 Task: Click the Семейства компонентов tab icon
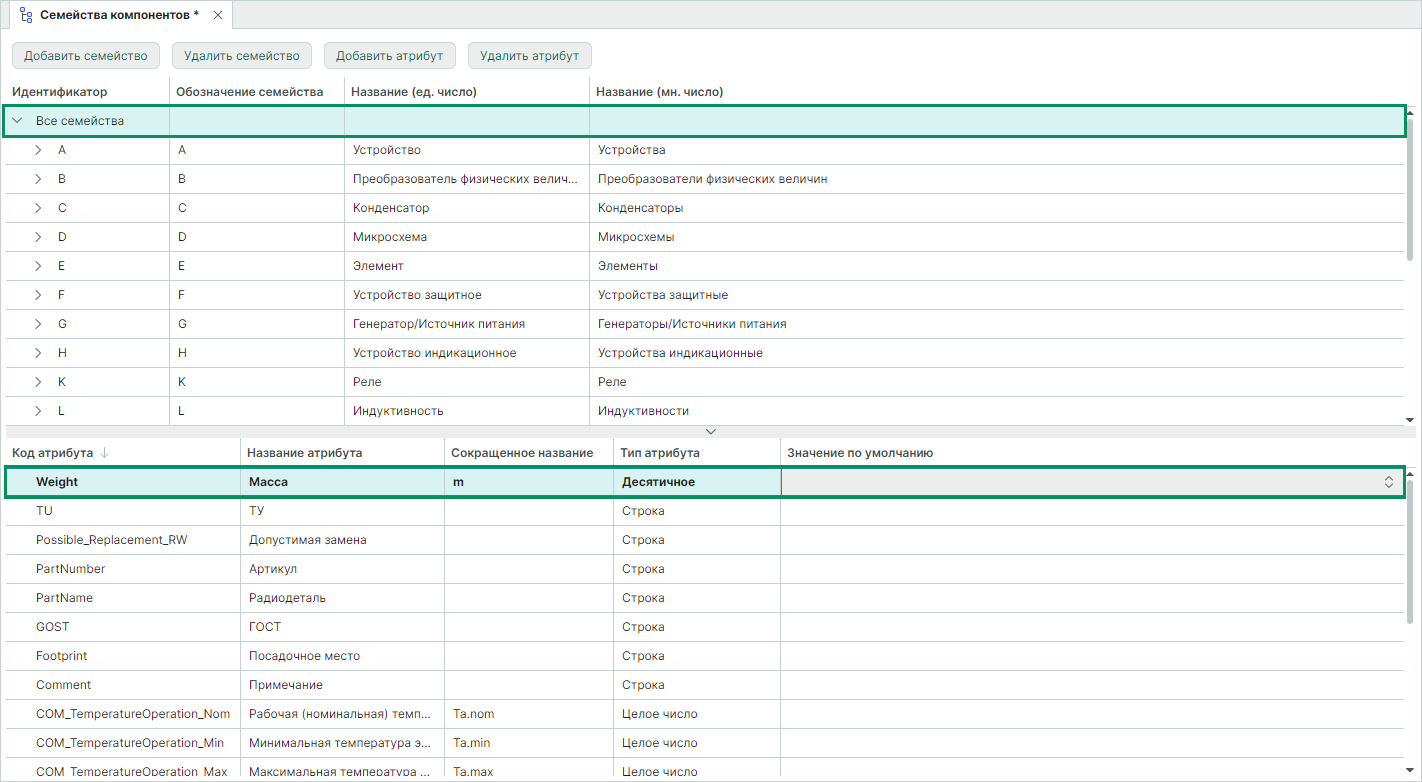(x=26, y=15)
